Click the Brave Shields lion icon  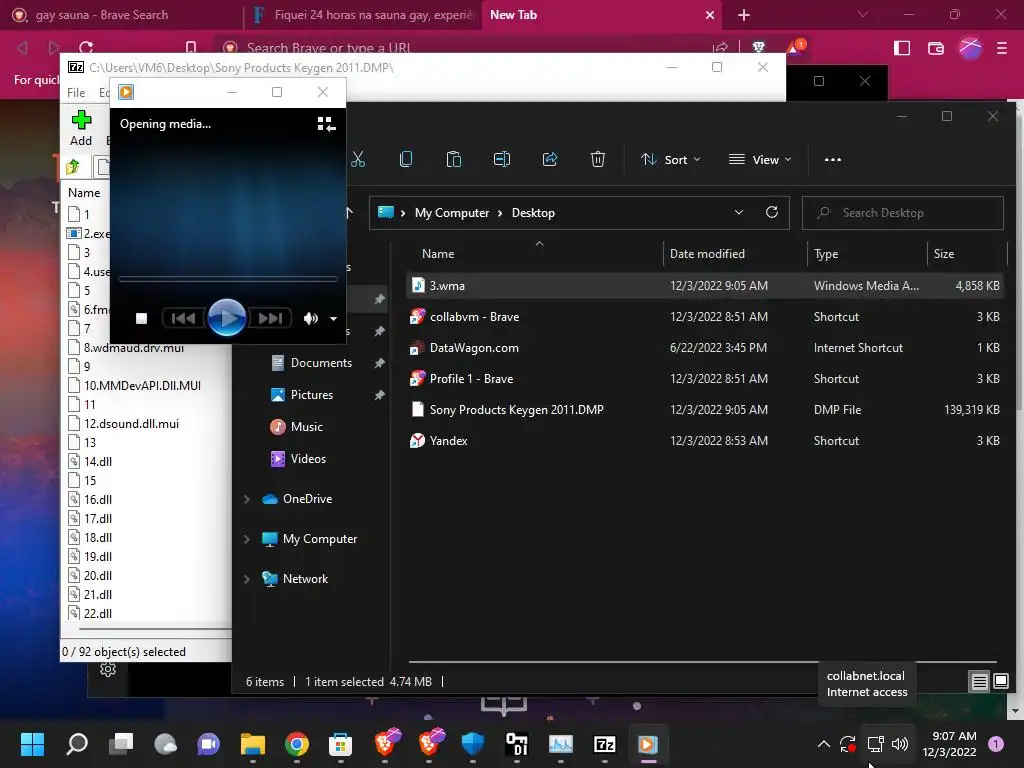(x=759, y=47)
